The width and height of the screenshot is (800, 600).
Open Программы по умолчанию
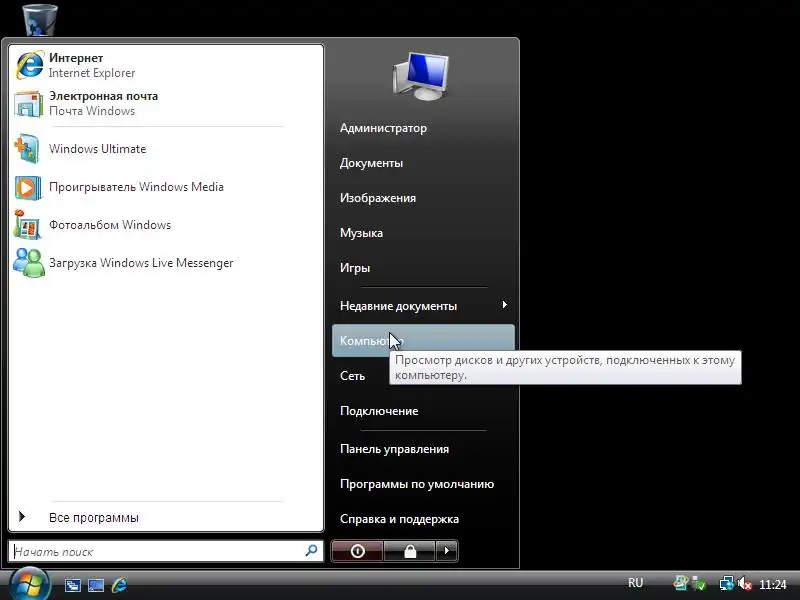(x=423, y=484)
